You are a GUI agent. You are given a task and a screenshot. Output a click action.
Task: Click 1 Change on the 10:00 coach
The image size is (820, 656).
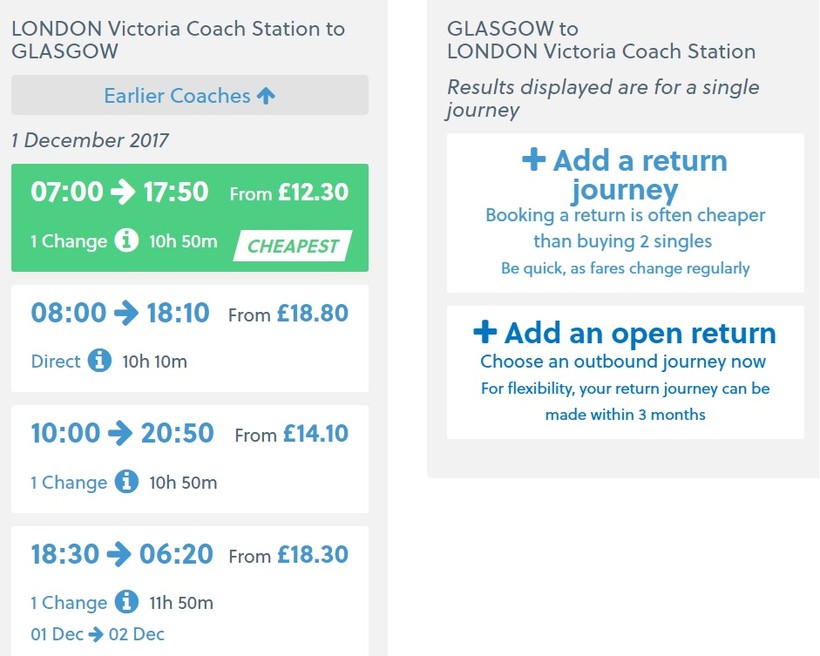(68, 483)
